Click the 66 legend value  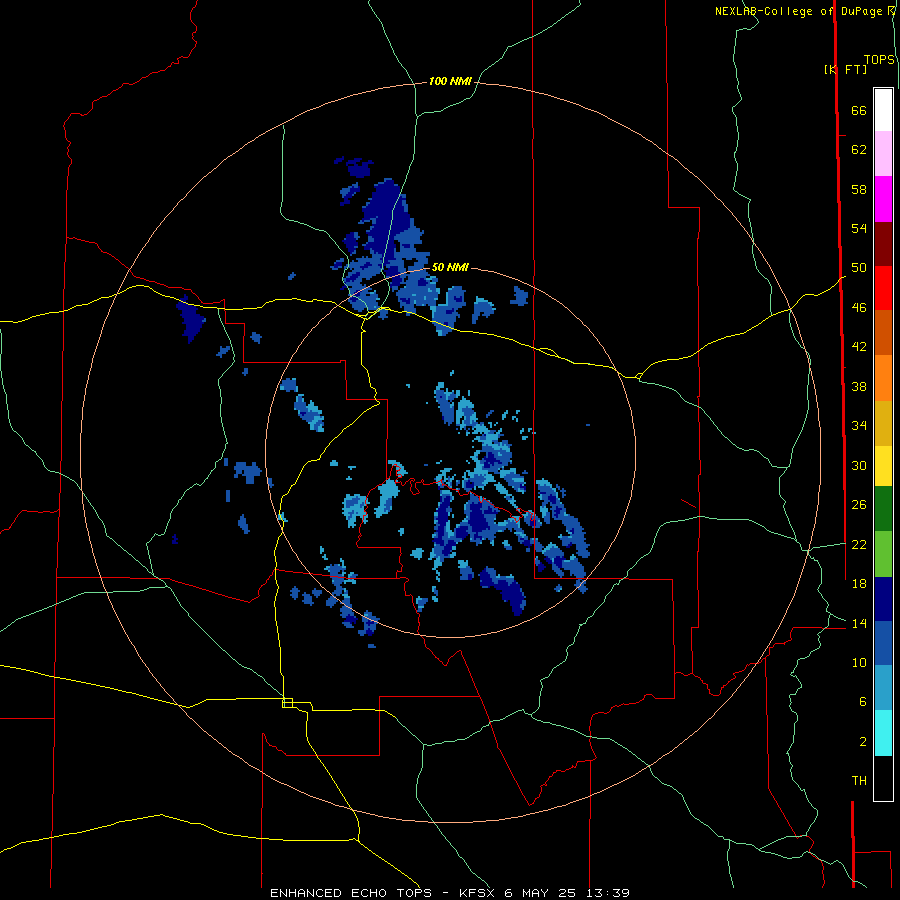tap(859, 110)
